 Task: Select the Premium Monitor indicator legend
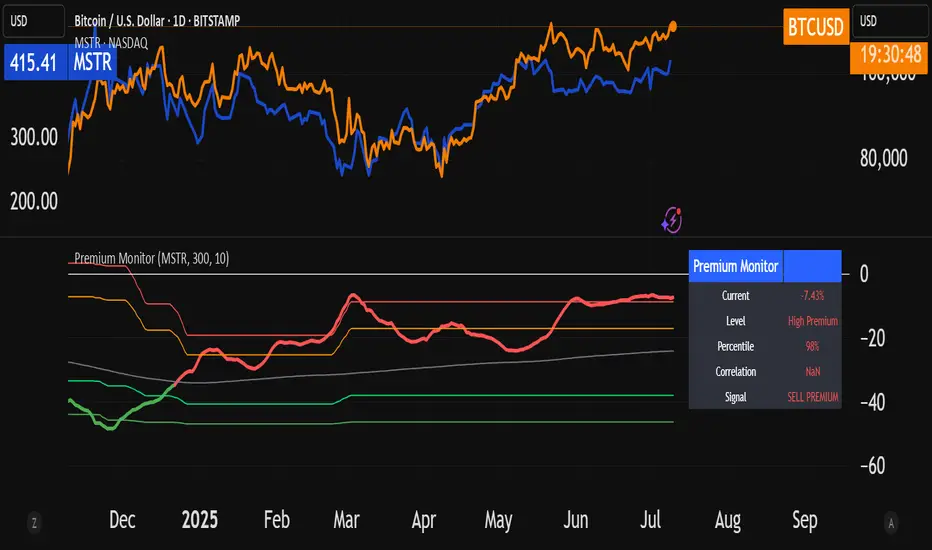click(151, 258)
